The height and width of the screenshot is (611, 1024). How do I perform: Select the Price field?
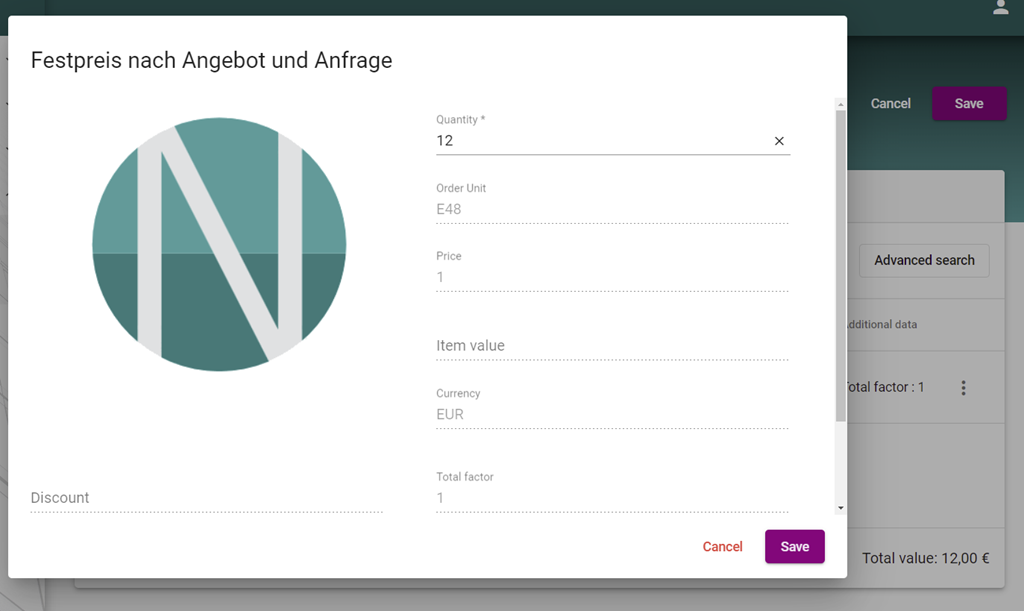click(611, 277)
